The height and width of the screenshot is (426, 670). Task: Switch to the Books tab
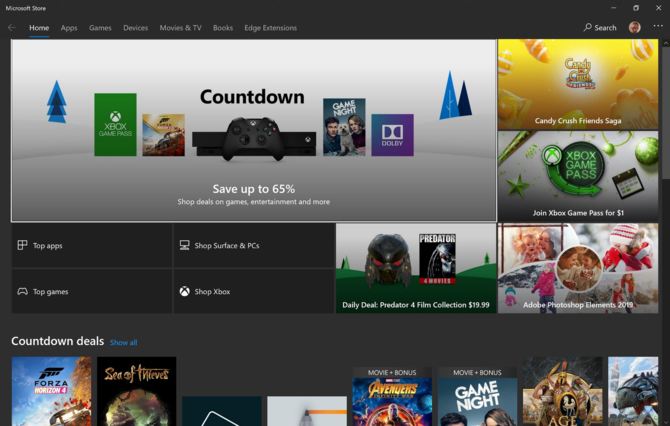click(223, 28)
